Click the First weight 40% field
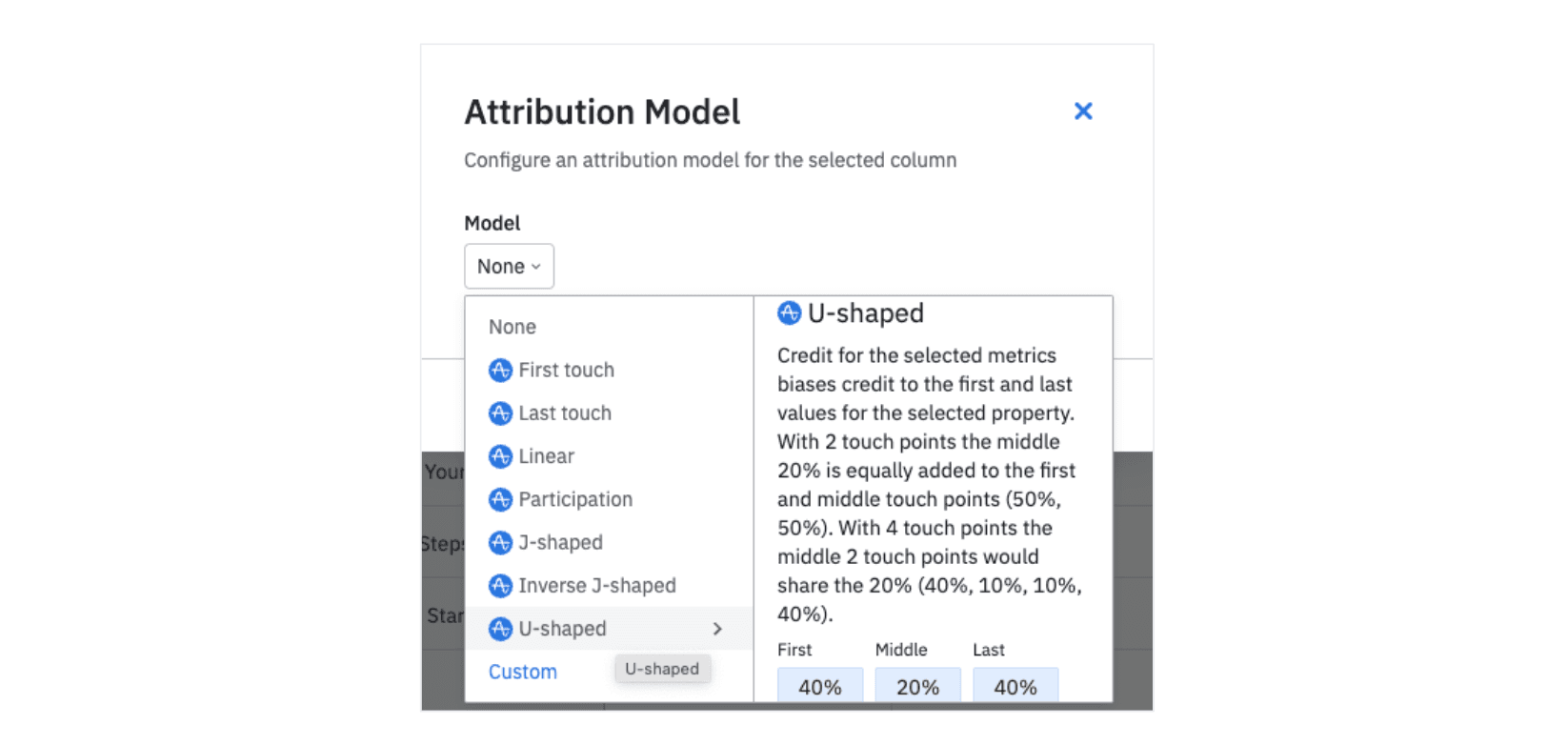 pos(820,686)
